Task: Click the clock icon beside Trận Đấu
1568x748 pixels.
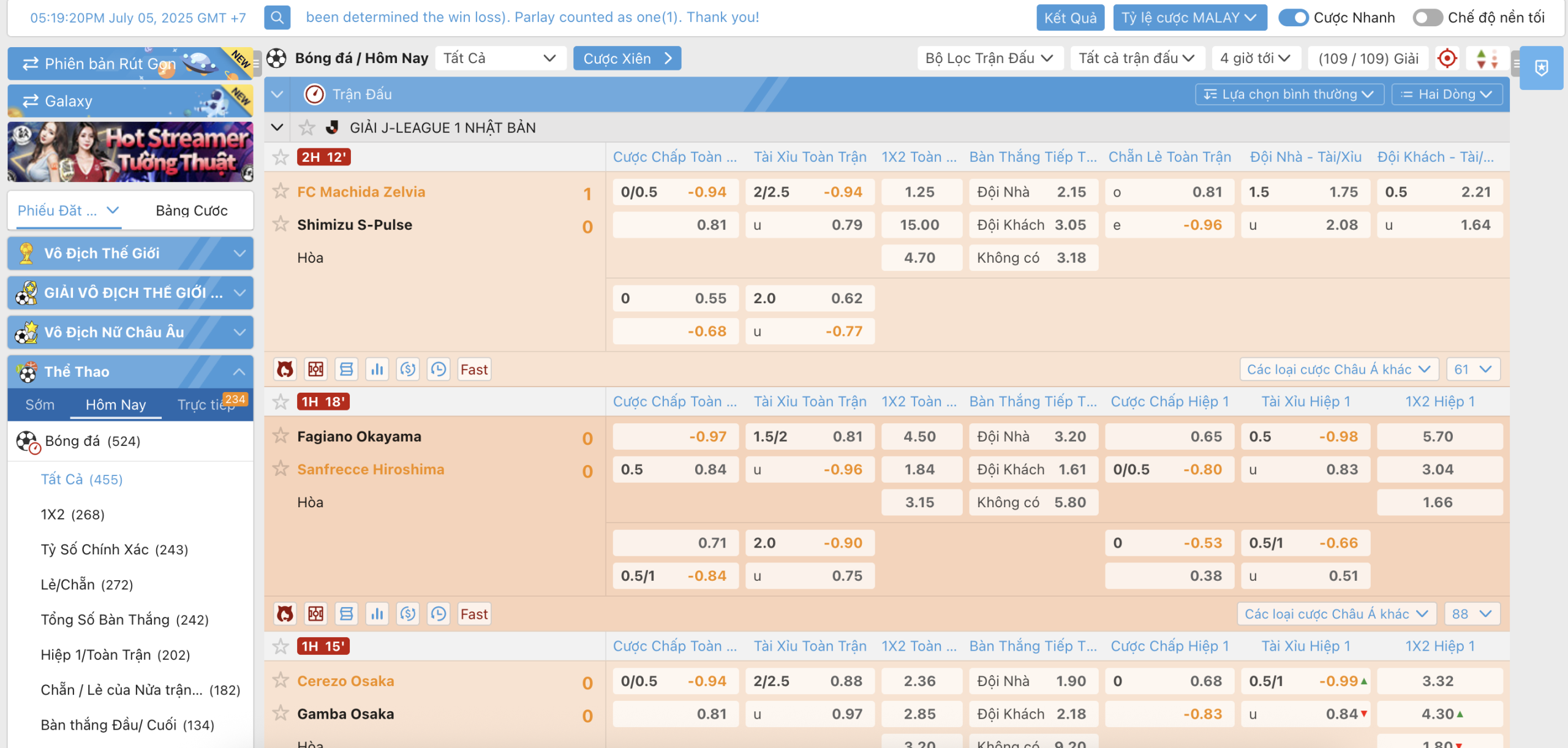Action: 314,94
